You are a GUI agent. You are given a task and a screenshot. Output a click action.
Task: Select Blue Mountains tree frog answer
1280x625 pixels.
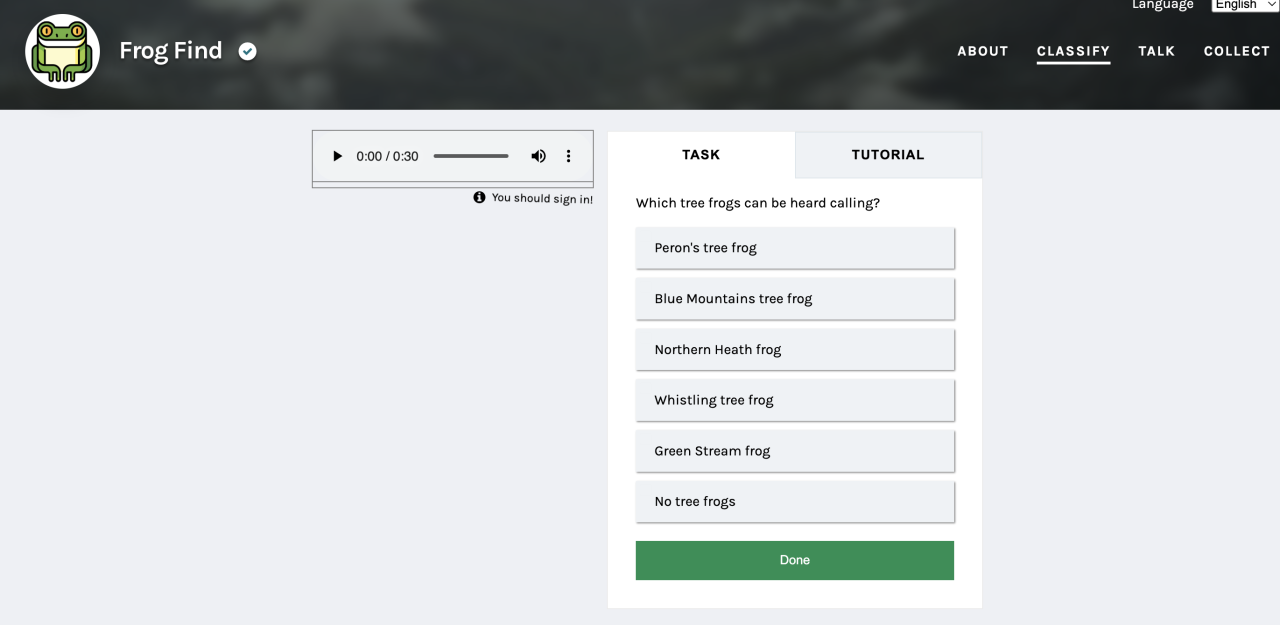(794, 299)
